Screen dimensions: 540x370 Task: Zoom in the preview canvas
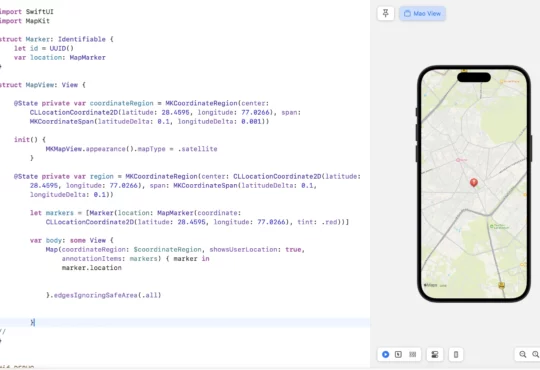[x=536, y=354]
